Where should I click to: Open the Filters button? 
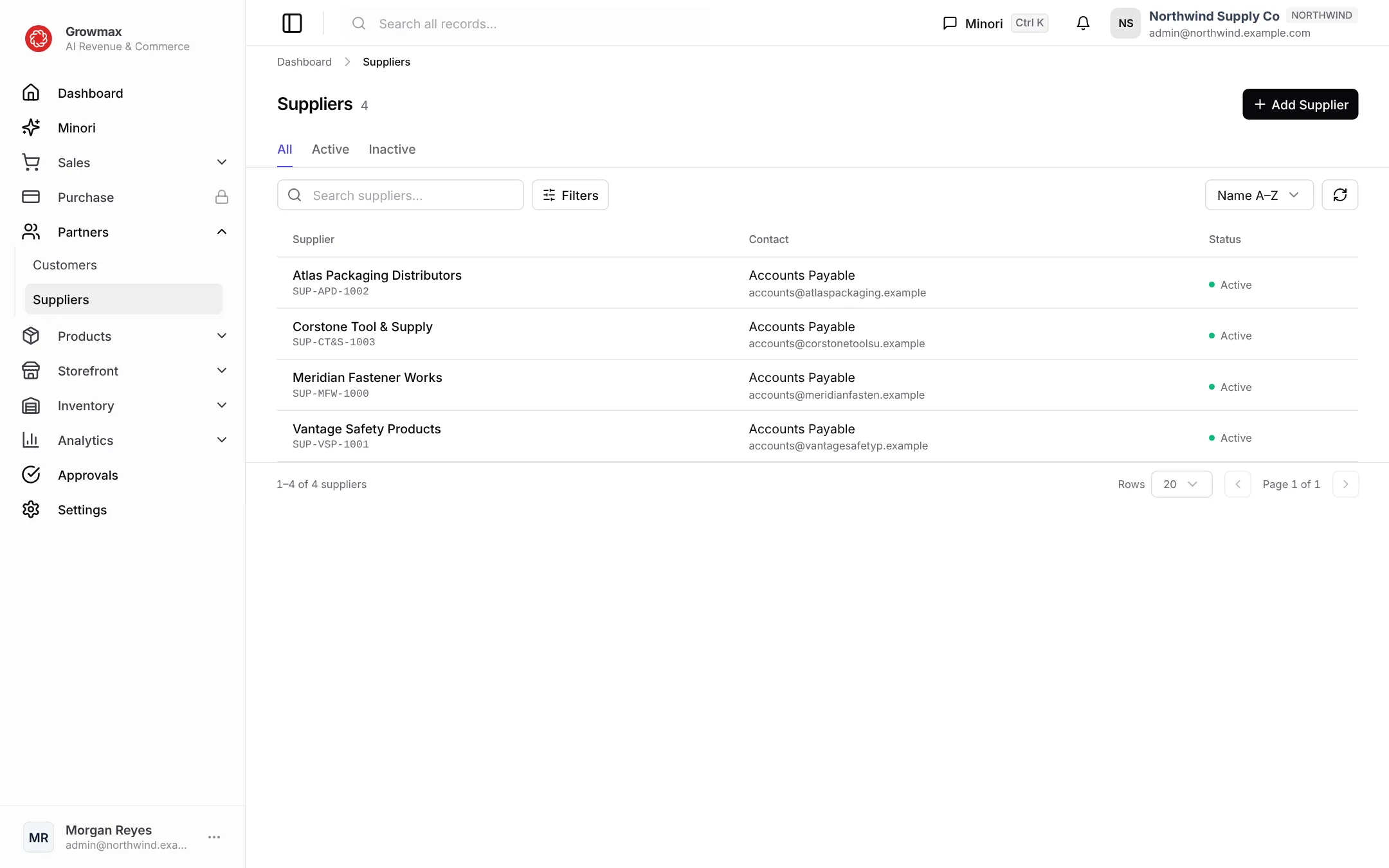tap(570, 195)
